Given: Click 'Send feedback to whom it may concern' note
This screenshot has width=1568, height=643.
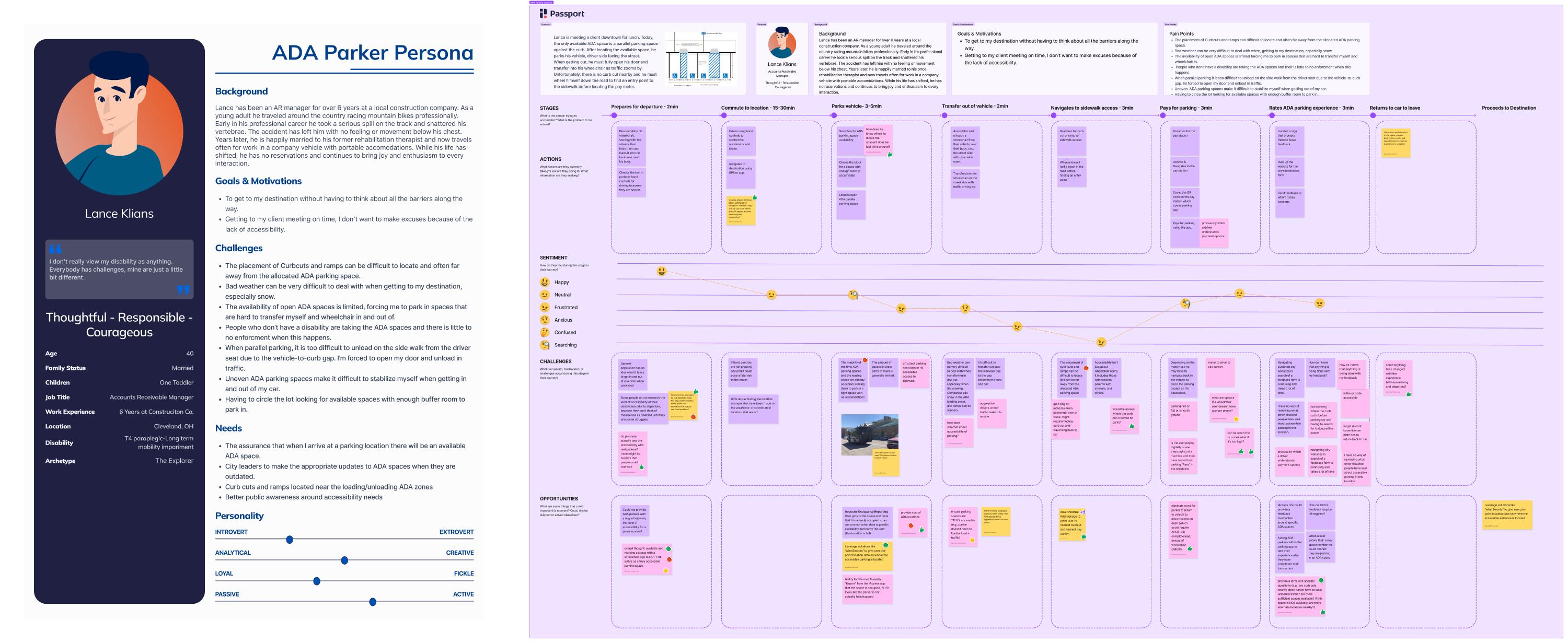Looking at the screenshot, I should pos(1290,203).
